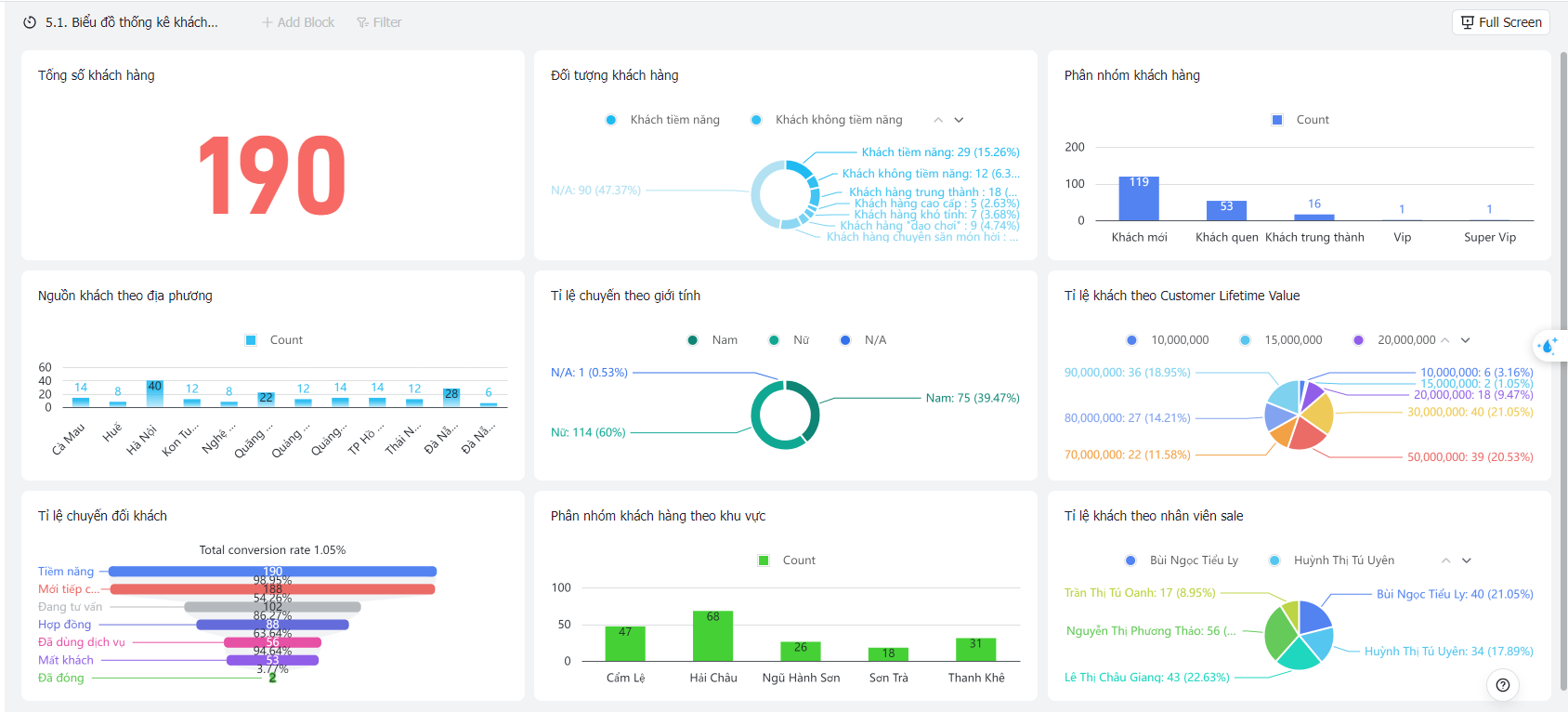Click label 70,000,000: 22 (11.58%)
The height and width of the screenshot is (712, 1568).
coord(1128,455)
